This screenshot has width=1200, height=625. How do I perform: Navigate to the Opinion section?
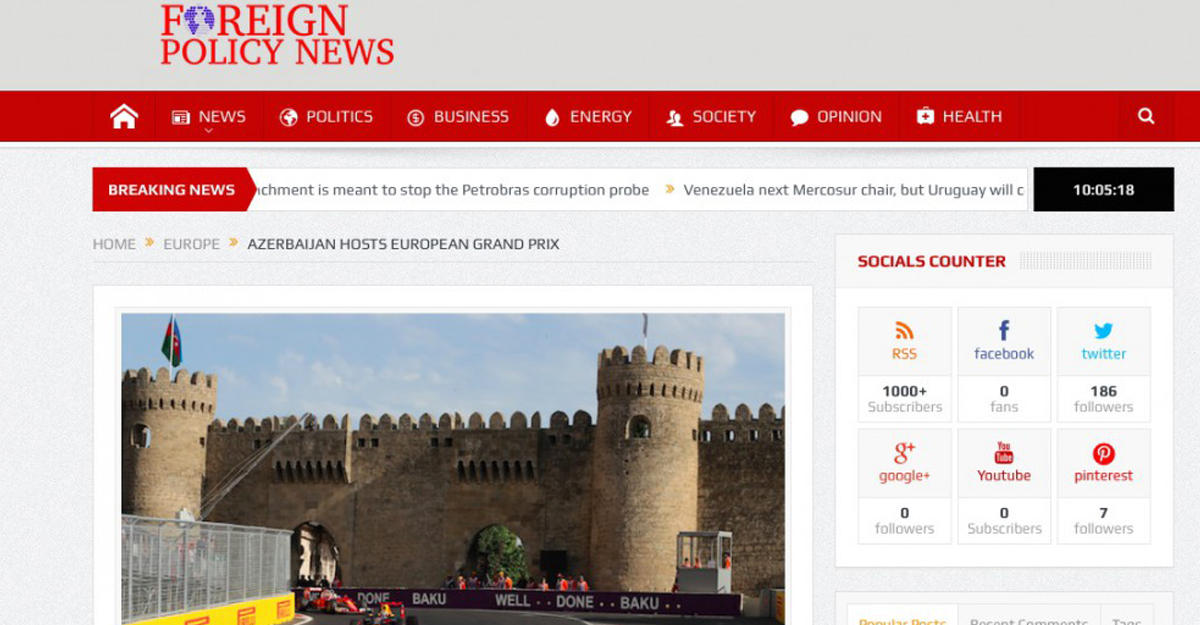836,117
